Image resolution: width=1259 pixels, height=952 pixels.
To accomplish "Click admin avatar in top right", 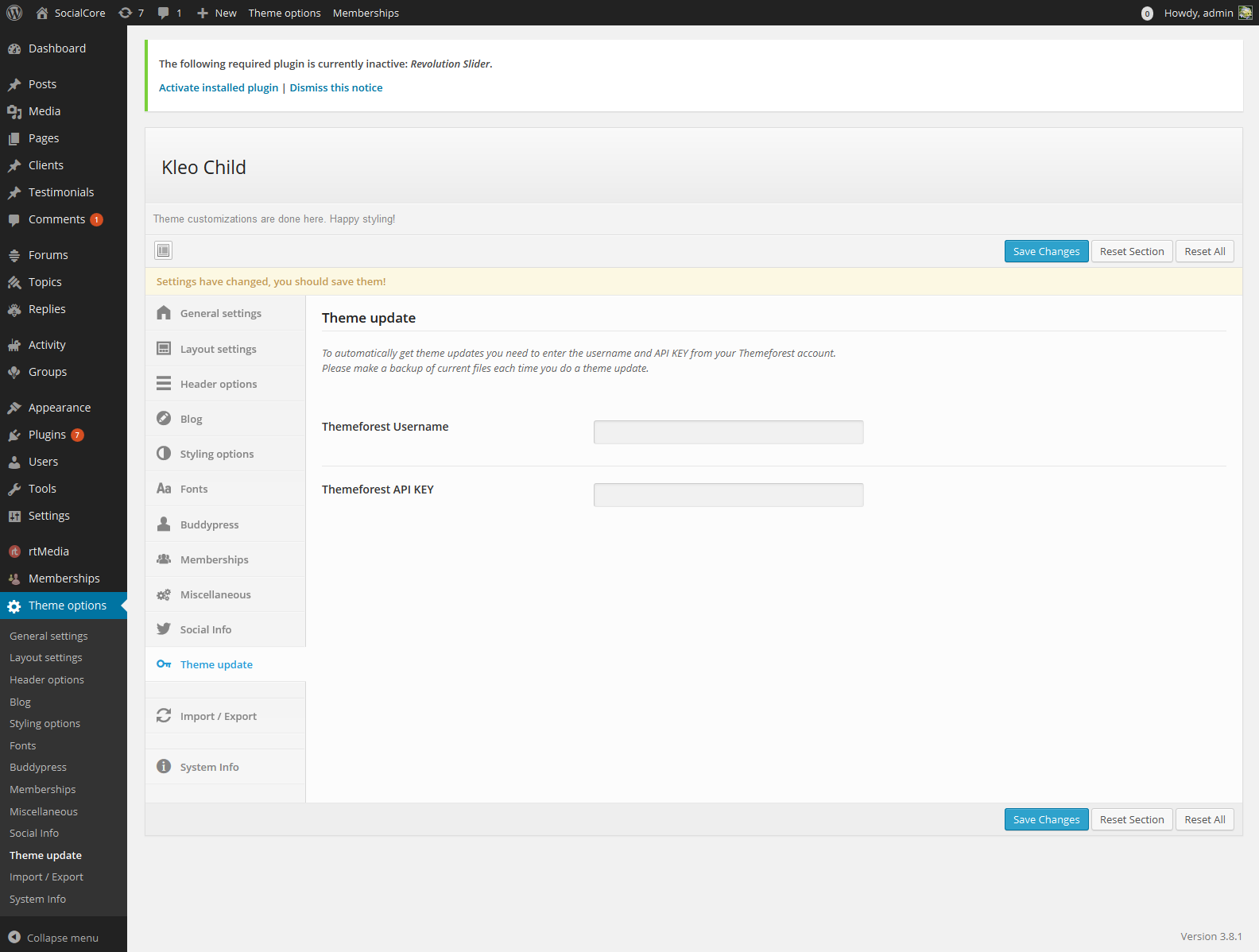I will pos(1245,13).
